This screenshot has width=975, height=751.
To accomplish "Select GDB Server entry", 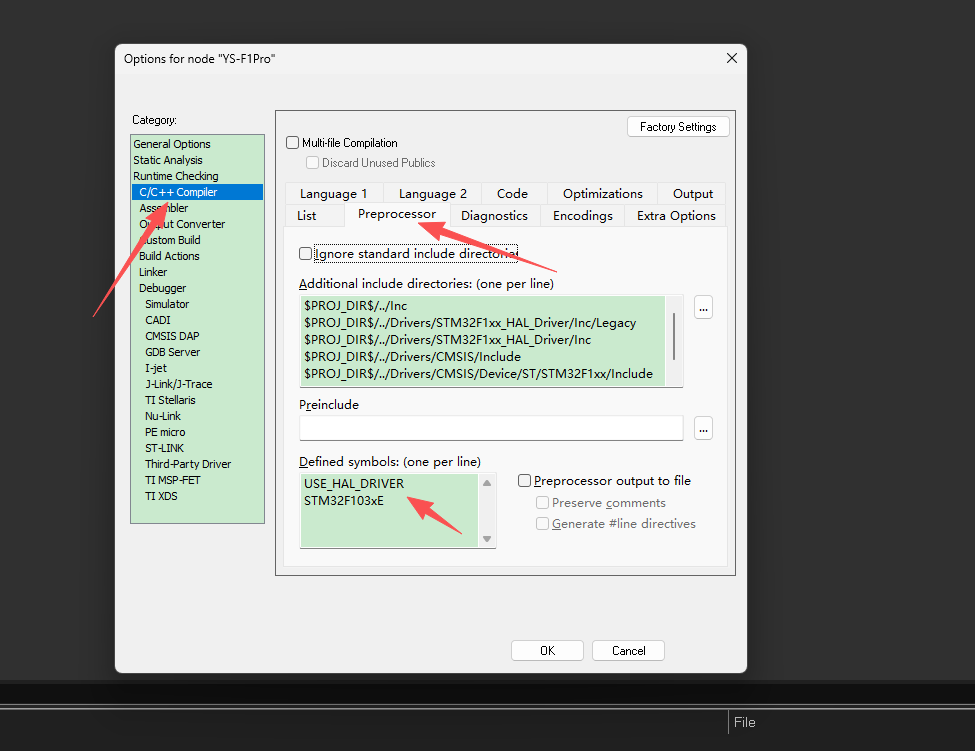I will click(197, 352).
